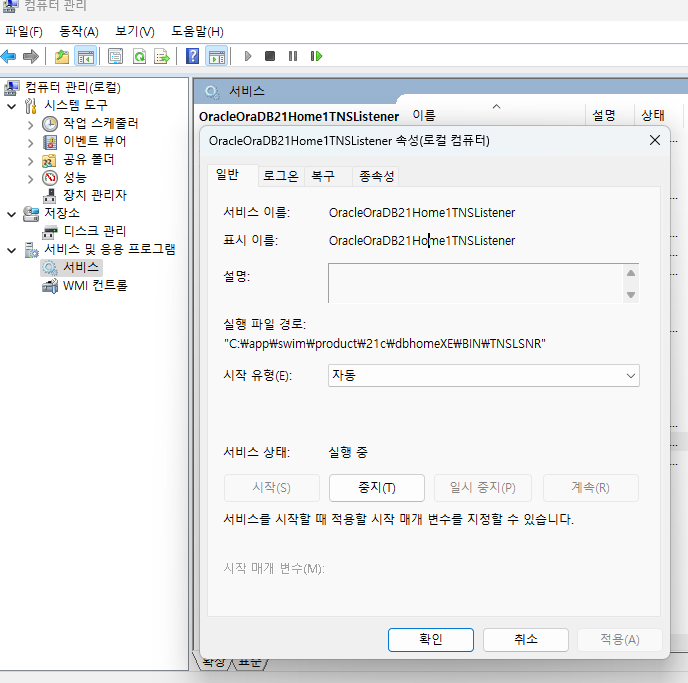
Task: Toggle the Show/Hide Console Tree icon
Action: pyautogui.click(x=86, y=56)
